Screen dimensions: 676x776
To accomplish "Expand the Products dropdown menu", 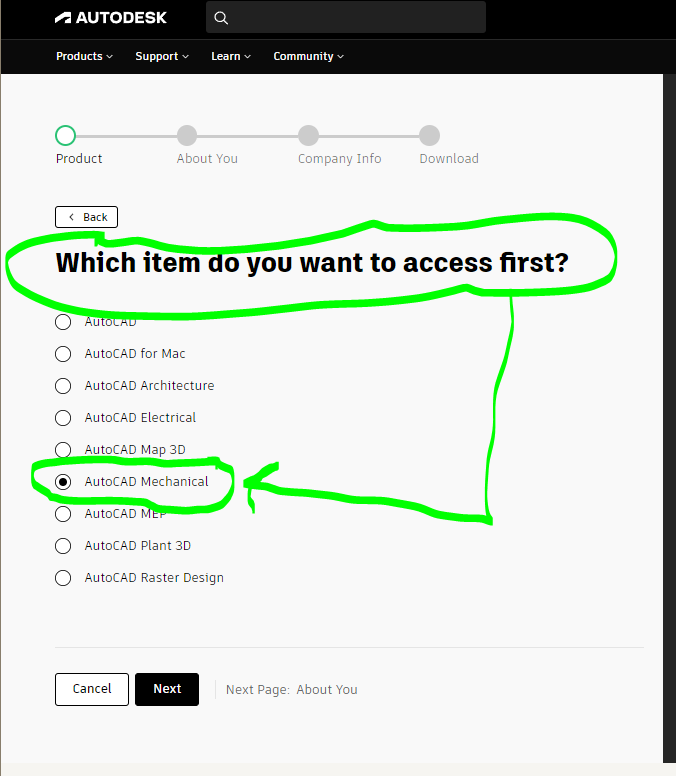I will (84, 56).
